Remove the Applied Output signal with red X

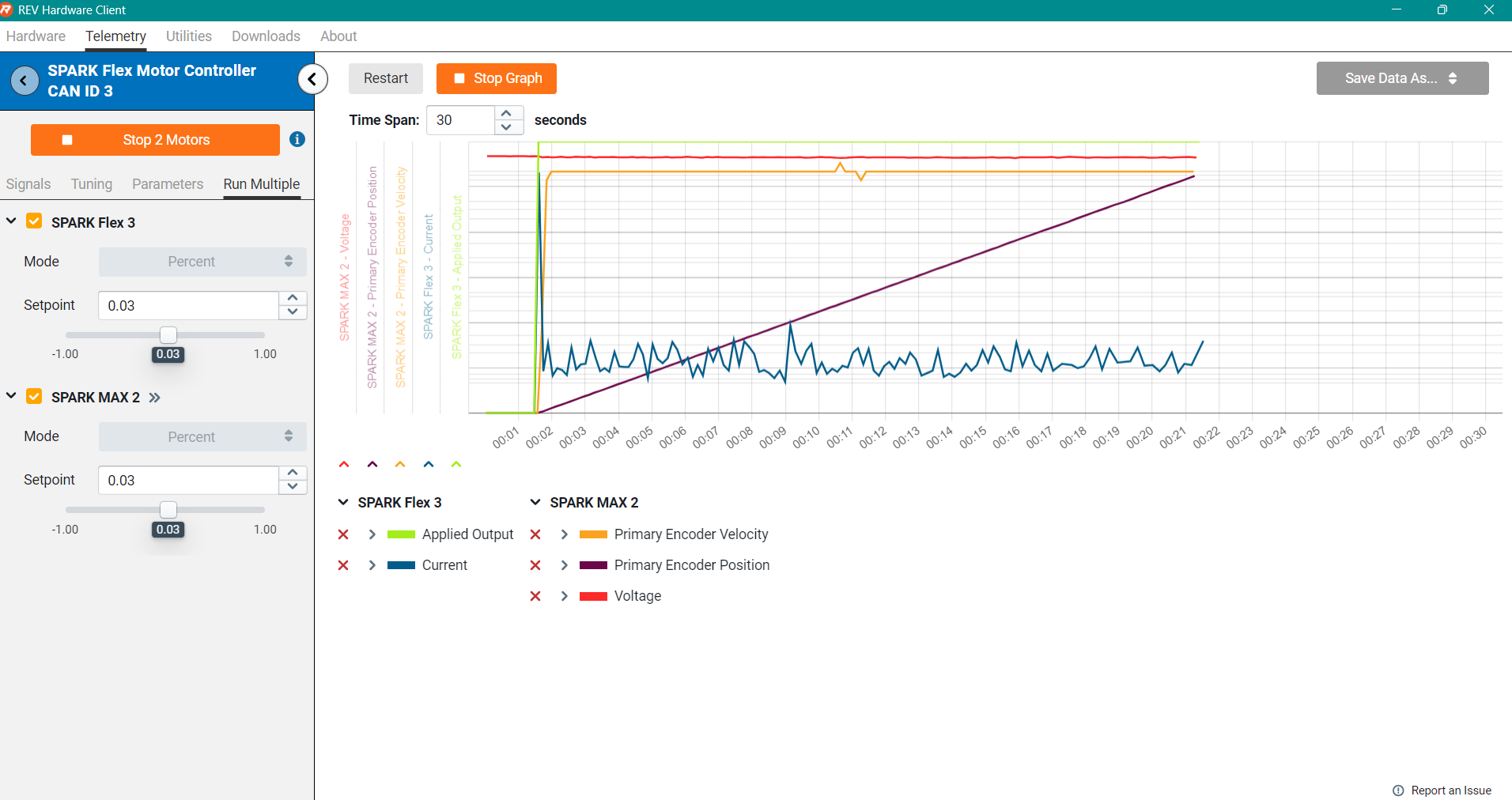tap(343, 534)
